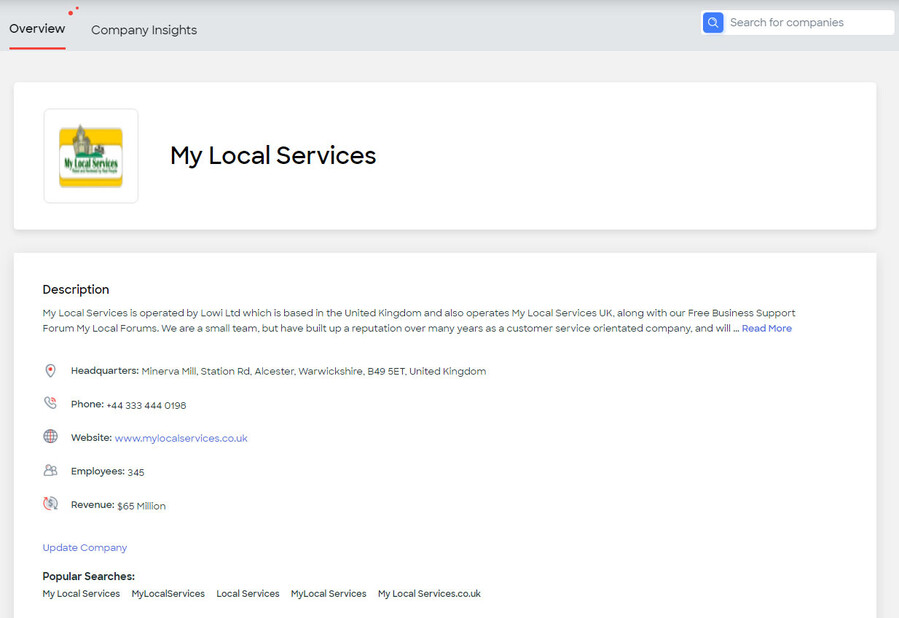Click the headquarters address text
Screen dimensions: 899x618
[314, 371]
